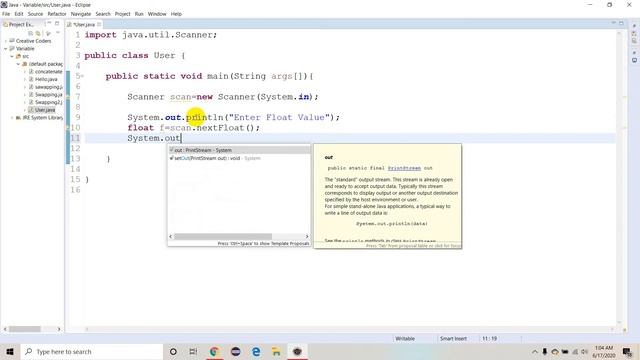Viewport: 640px width, 360px height.
Task: Select the Project Explorer view tab
Action: (x=20, y=24)
